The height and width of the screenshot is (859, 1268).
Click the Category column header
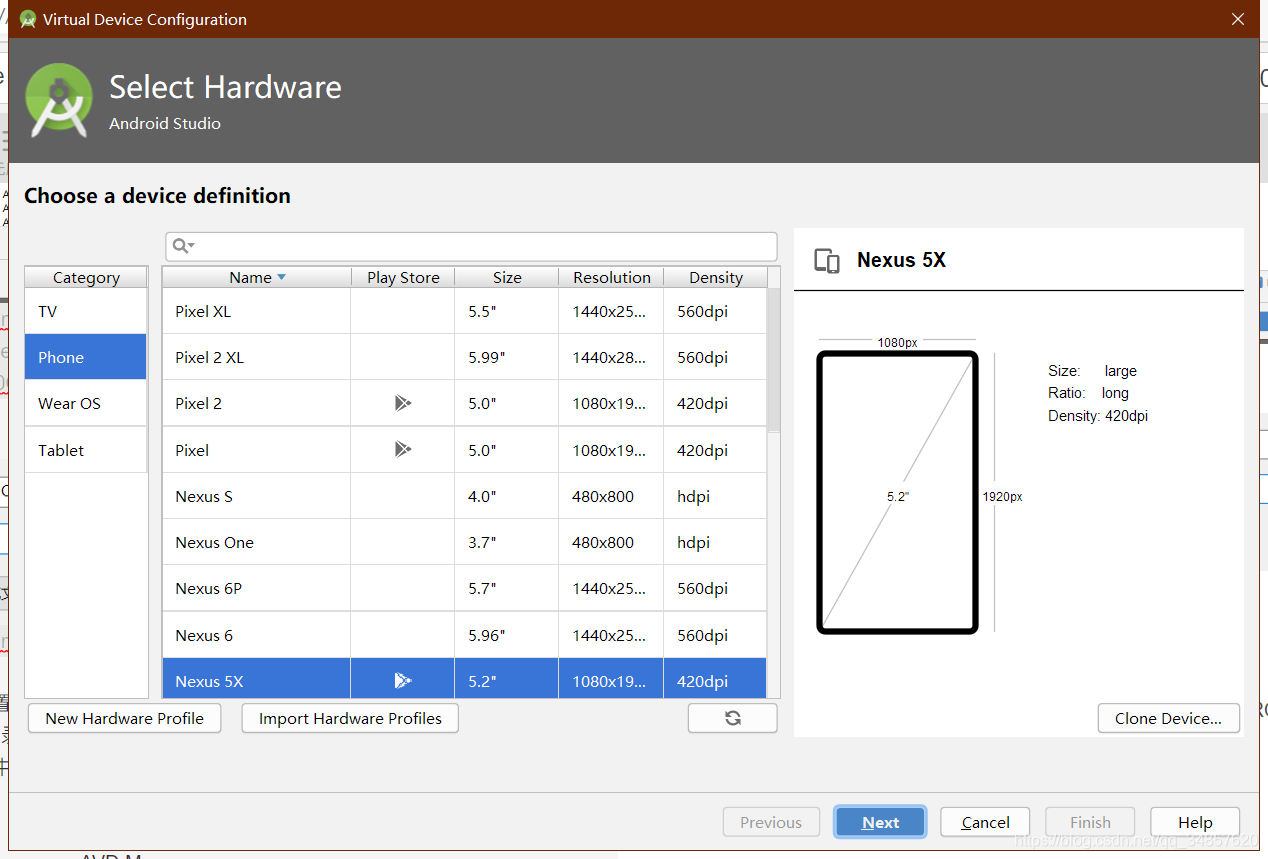[x=86, y=278]
